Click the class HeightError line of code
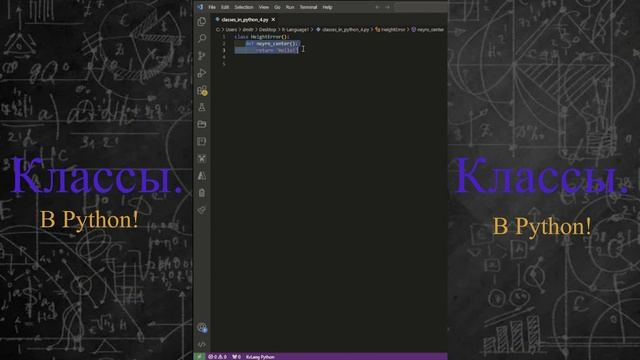This screenshot has width=640, height=360. pyautogui.click(x=262, y=37)
